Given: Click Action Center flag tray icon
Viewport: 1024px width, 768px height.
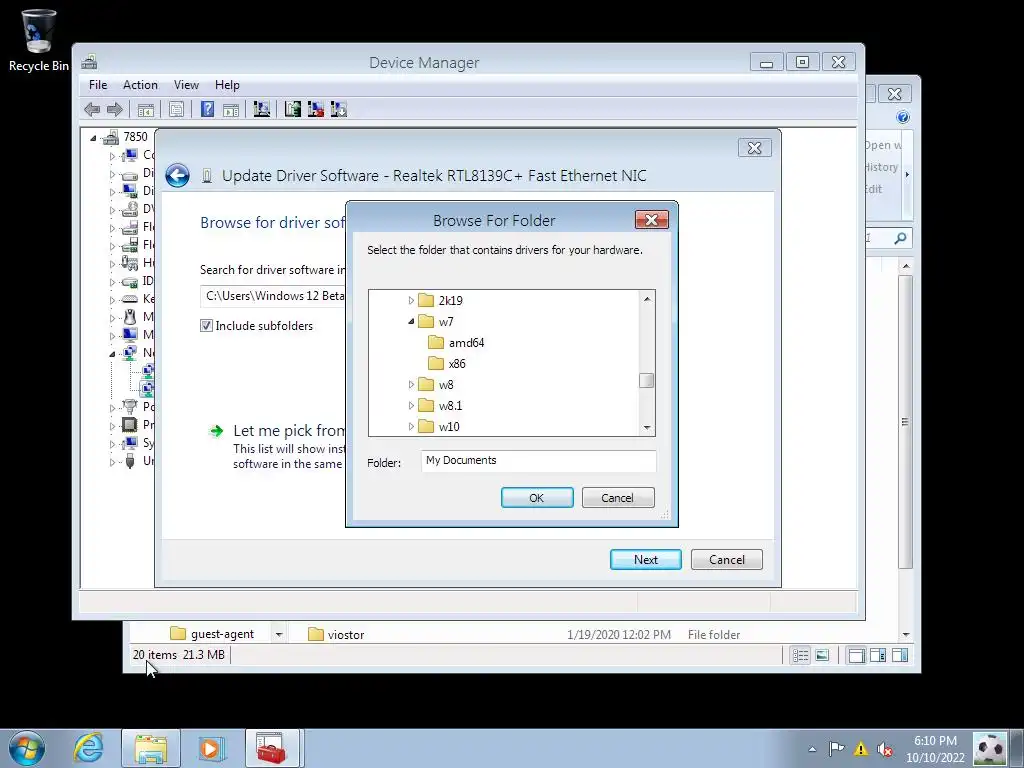Looking at the screenshot, I should 836,748.
